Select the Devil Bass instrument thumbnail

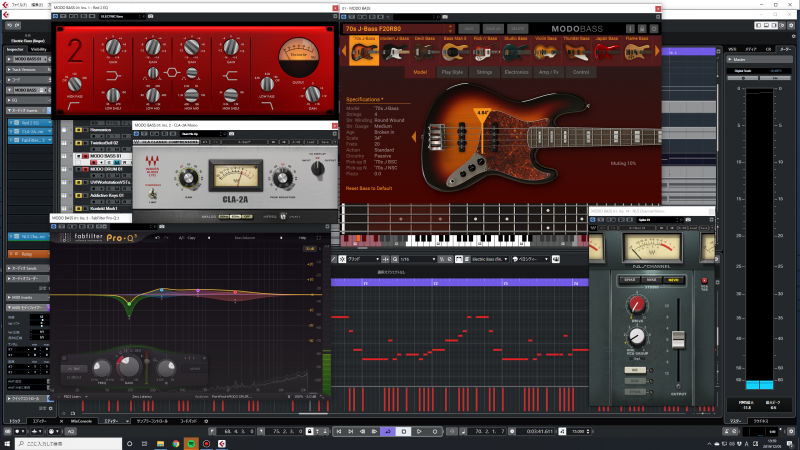click(x=425, y=49)
